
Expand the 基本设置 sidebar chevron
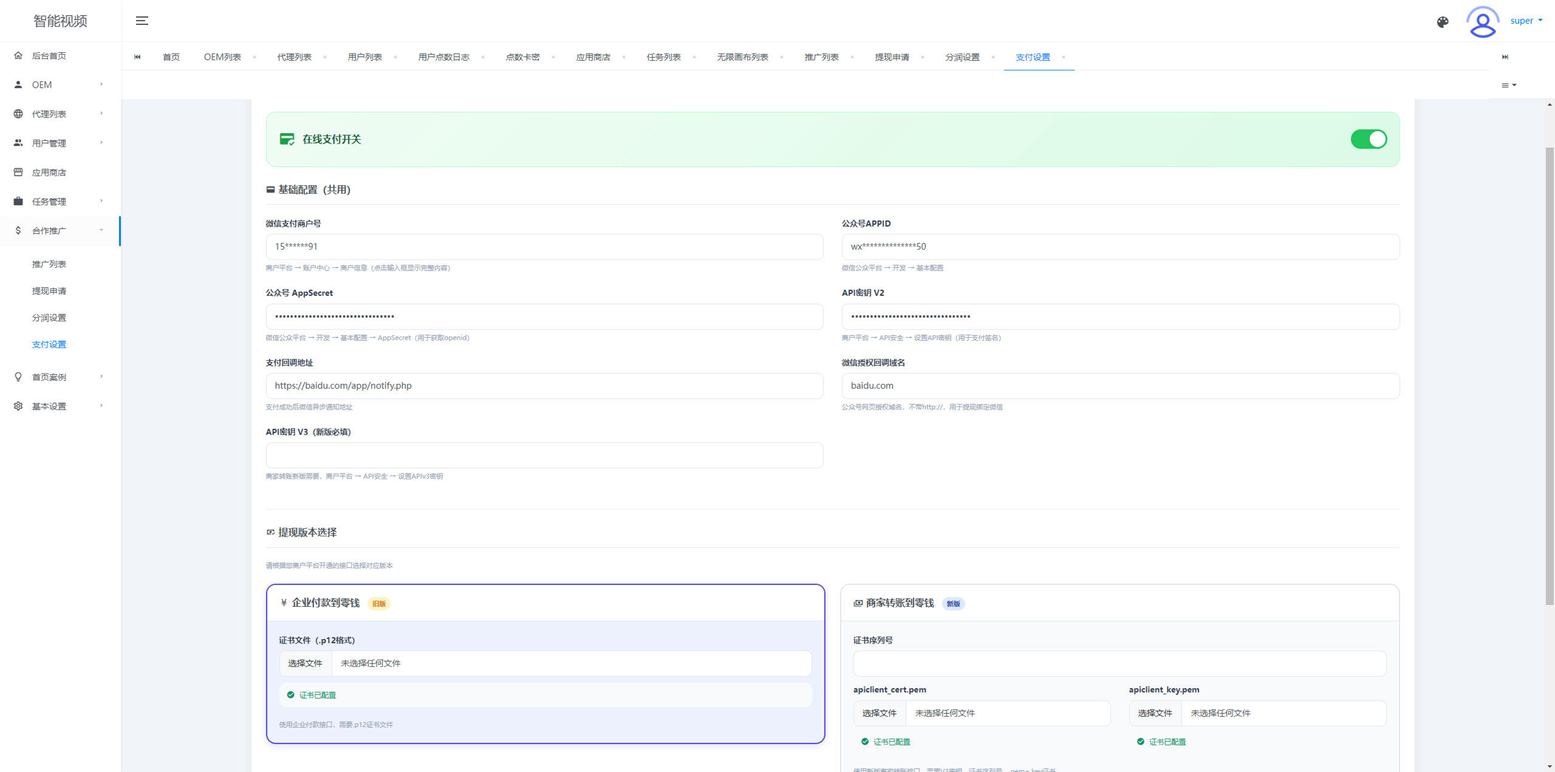(x=101, y=406)
